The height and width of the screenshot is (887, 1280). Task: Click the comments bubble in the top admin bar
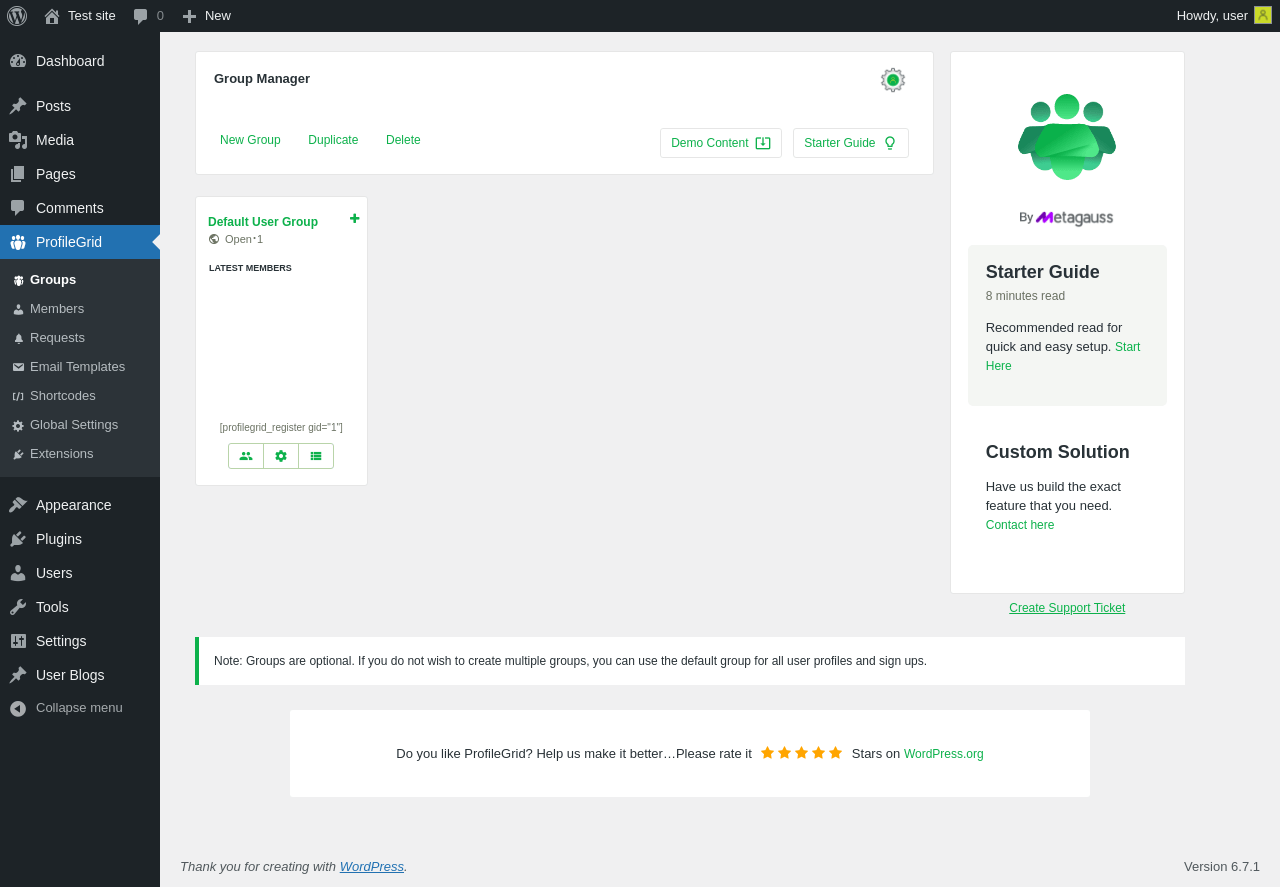click(x=148, y=16)
